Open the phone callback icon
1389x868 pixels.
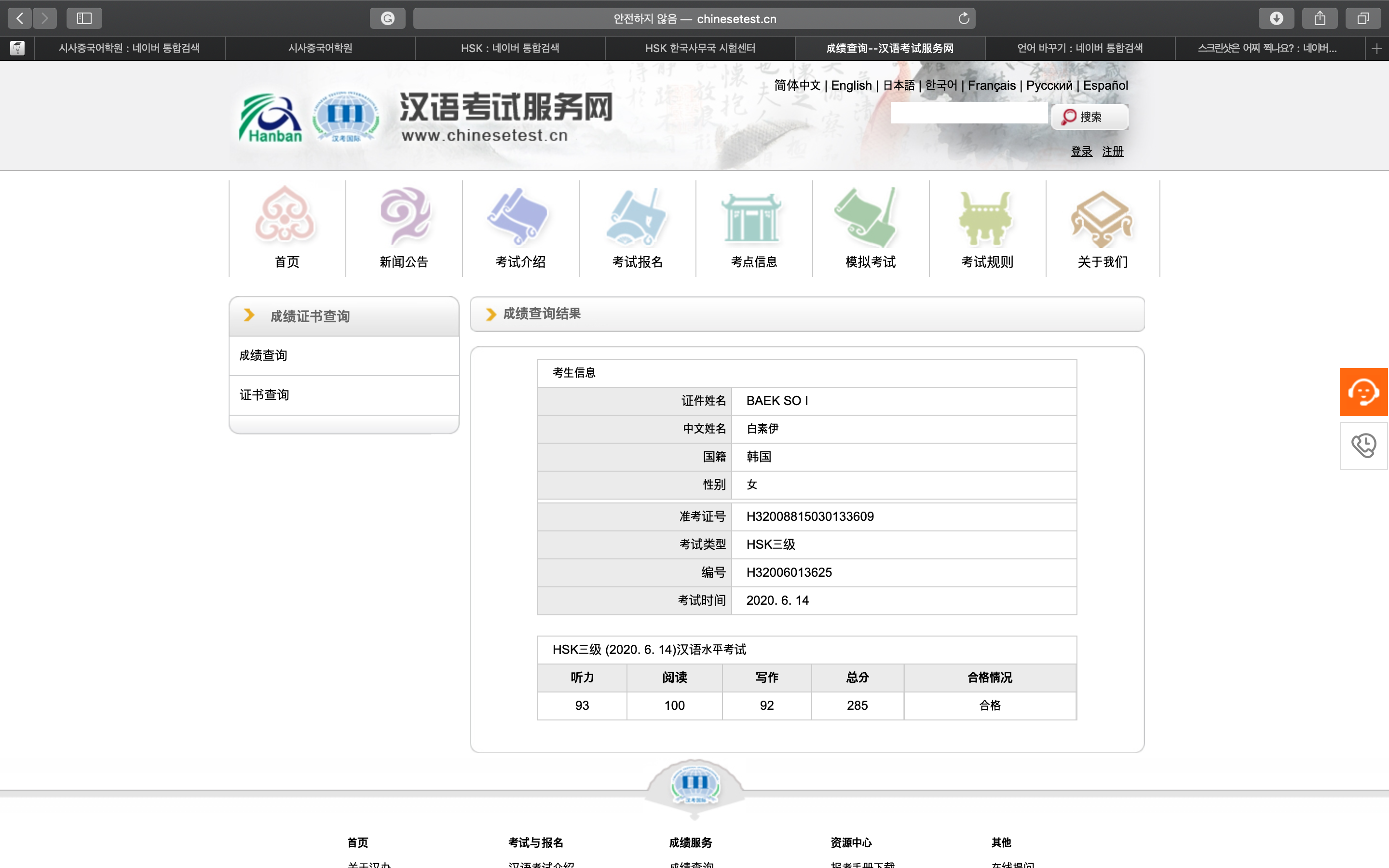[x=1364, y=446]
